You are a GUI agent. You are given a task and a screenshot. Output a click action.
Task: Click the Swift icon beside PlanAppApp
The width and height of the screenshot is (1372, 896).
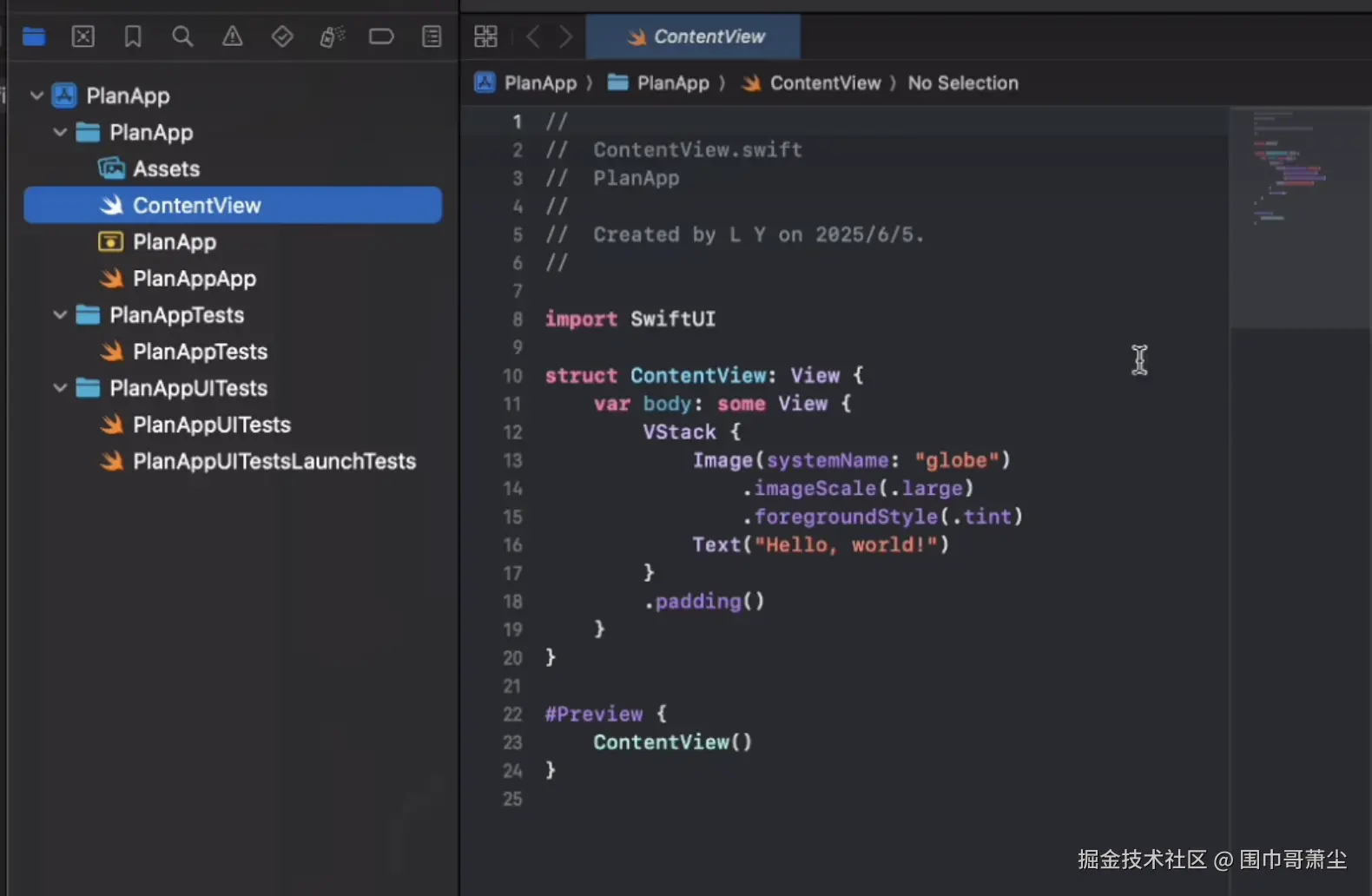point(111,278)
